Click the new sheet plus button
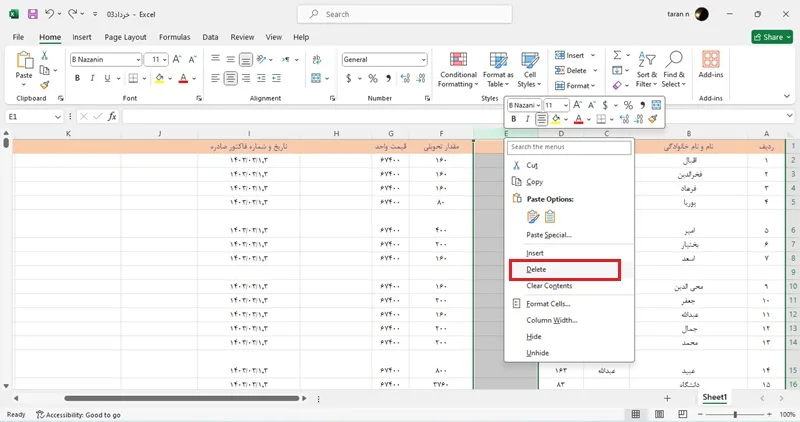Image resolution: width=800 pixels, height=422 pixels. click(x=667, y=398)
